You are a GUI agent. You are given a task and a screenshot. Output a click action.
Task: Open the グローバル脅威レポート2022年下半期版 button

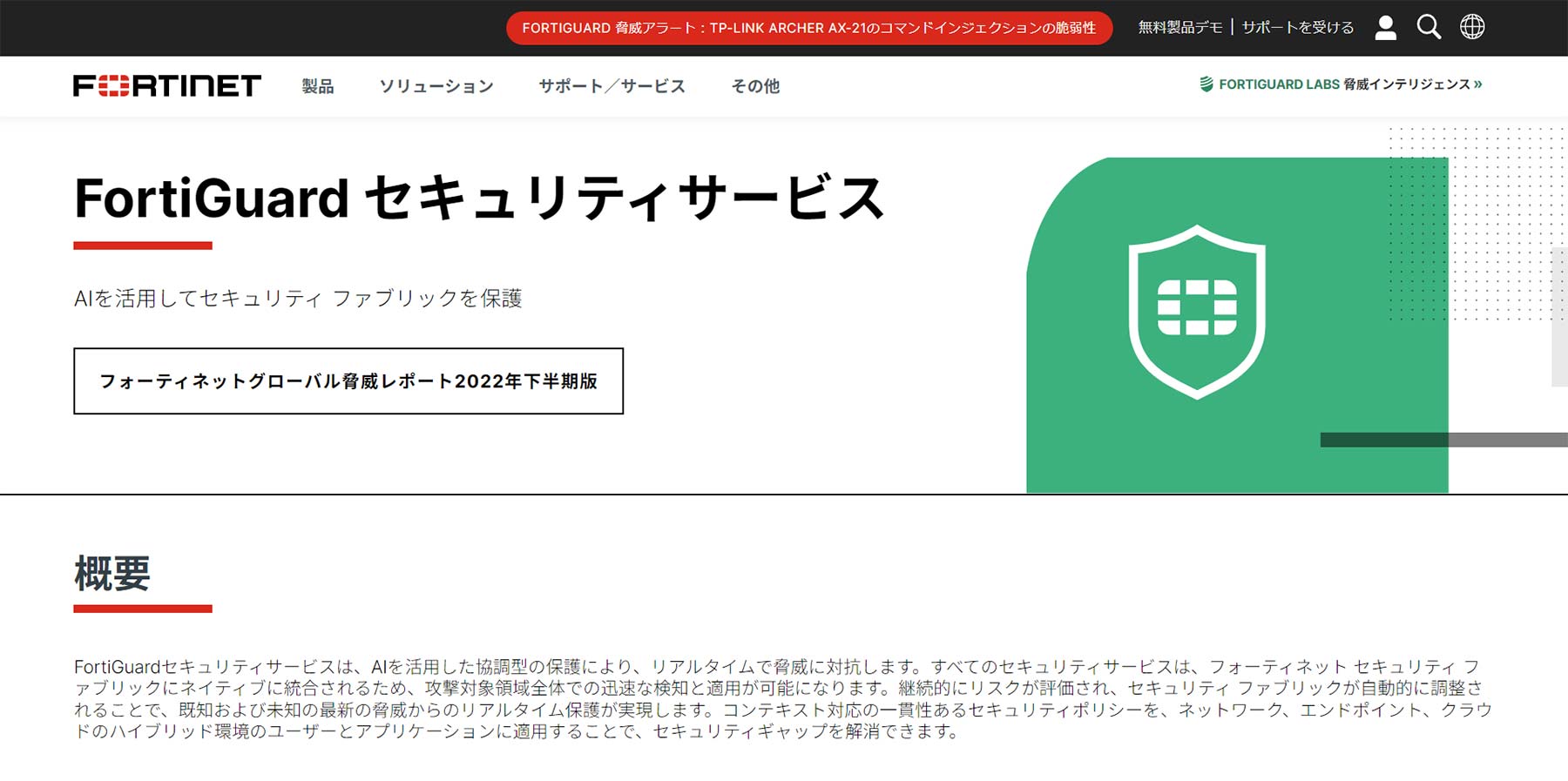348,381
